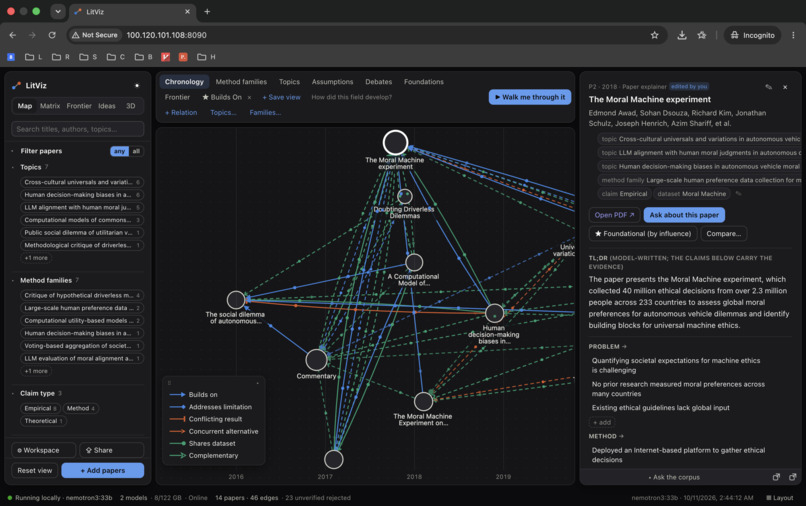The height and width of the screenshot is (506, 806).
Task: Reload the page with the refresh icon
Action: point(52,35)
